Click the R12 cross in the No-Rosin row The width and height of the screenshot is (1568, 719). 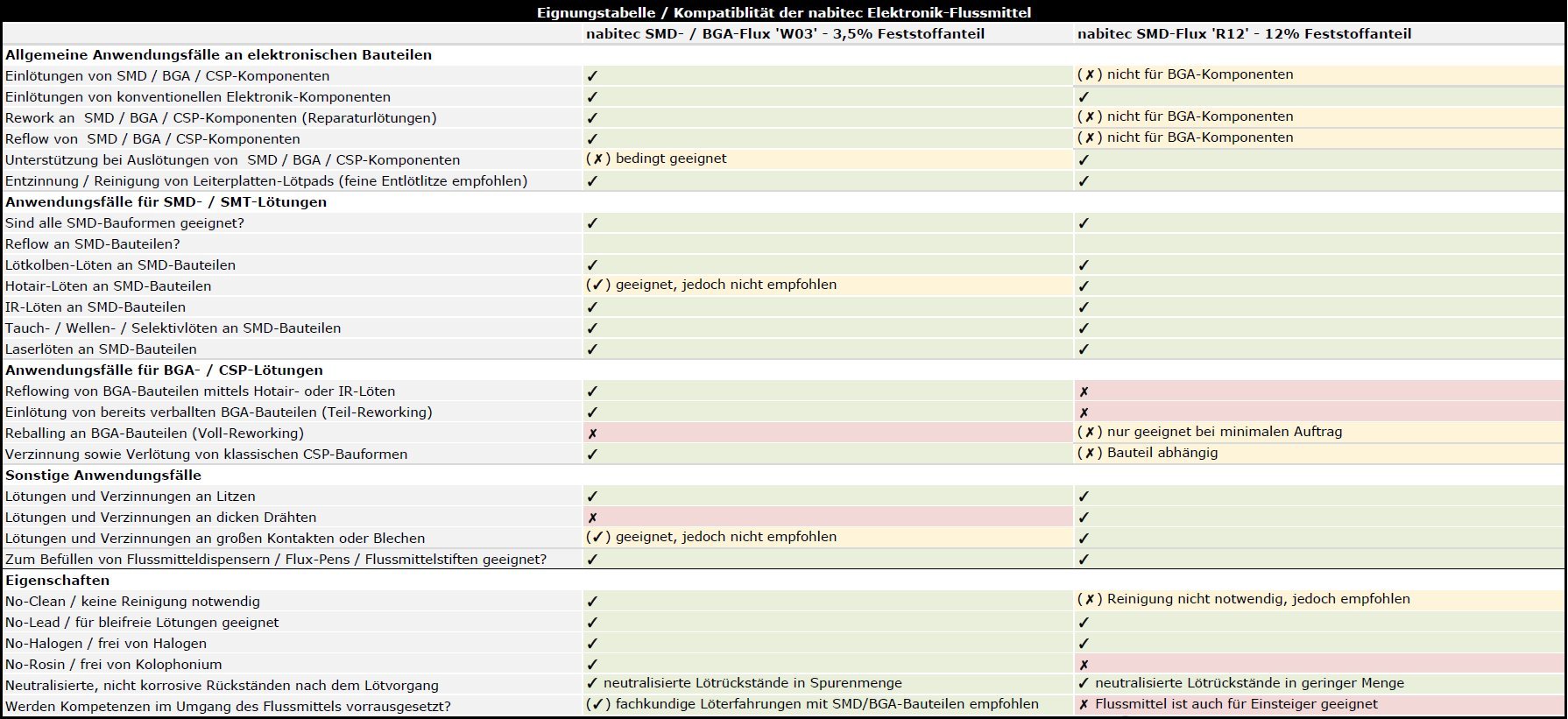coord(1084,665)
